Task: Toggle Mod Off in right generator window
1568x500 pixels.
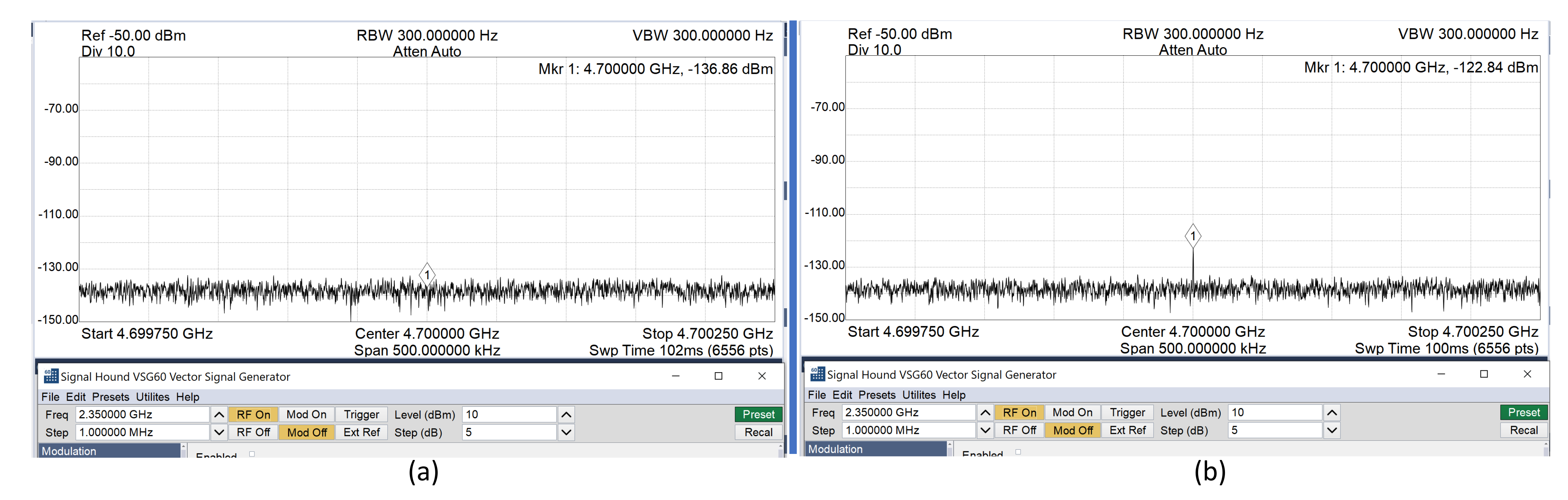Action: click(1072, 430)
